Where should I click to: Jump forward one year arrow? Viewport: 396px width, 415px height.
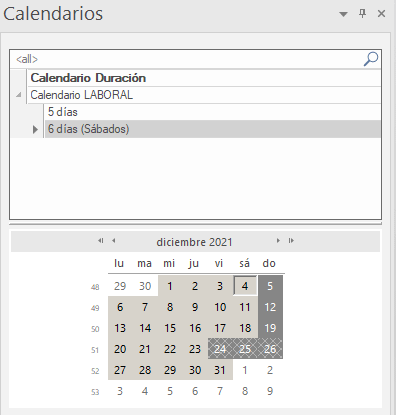(291, 241)
